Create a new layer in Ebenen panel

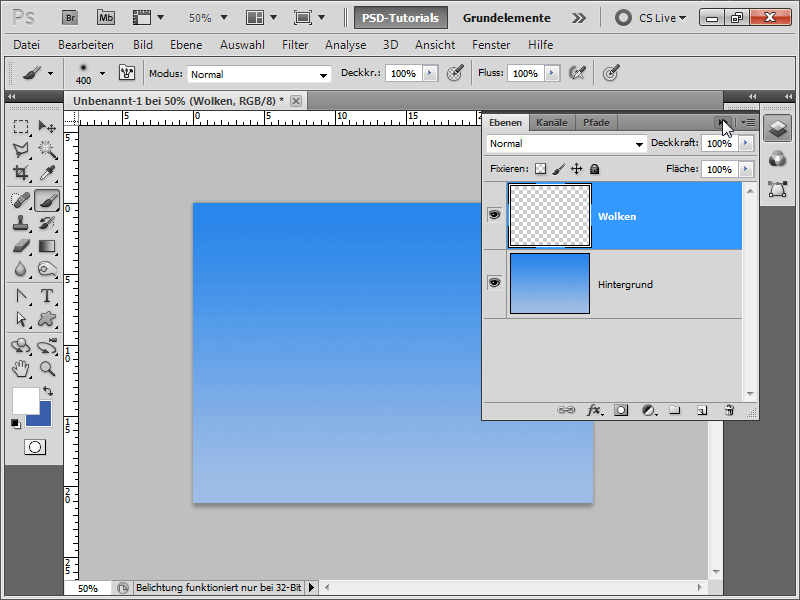pyautogui.click(x=702, y=410)
